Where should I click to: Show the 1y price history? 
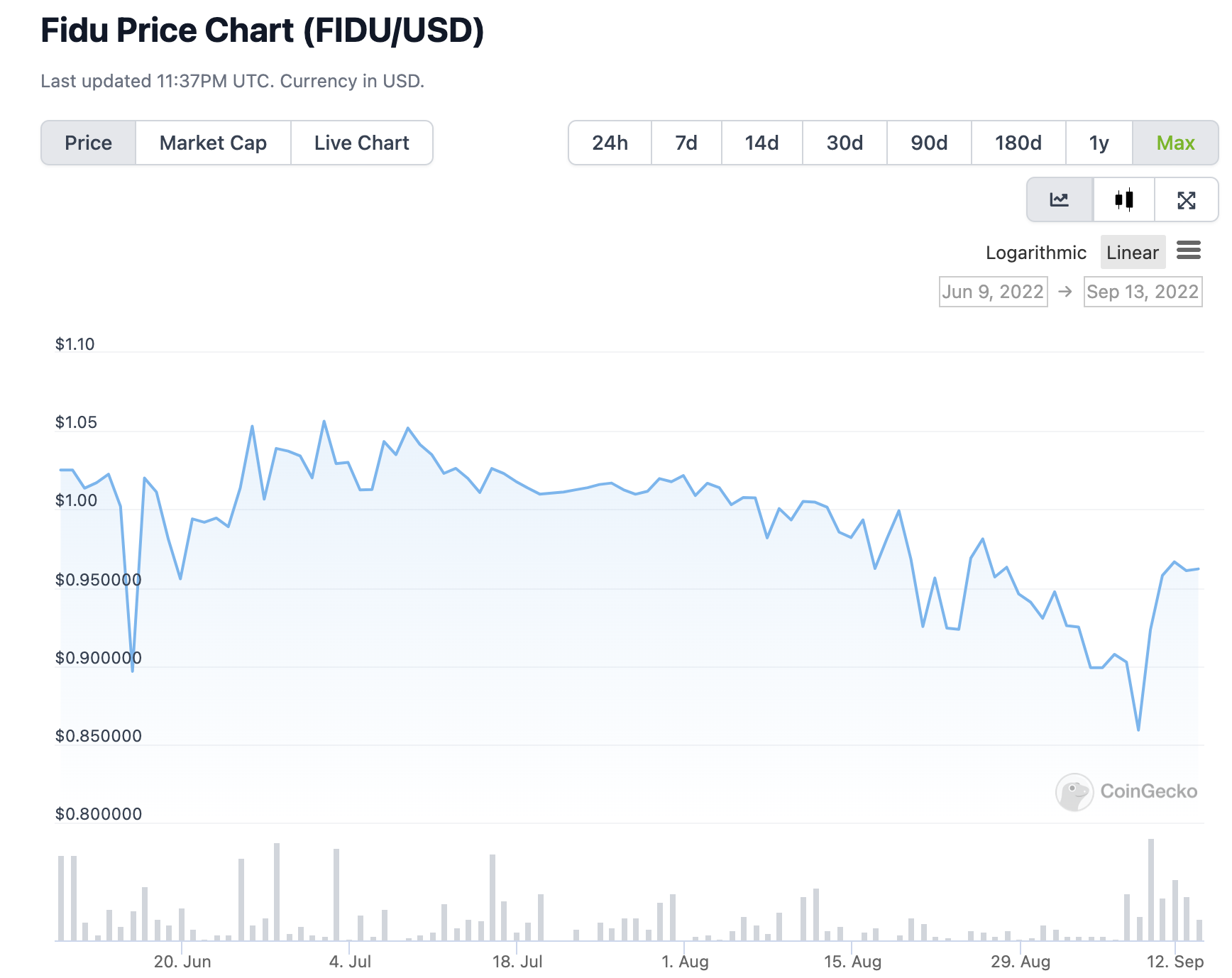pos(1099,143)
